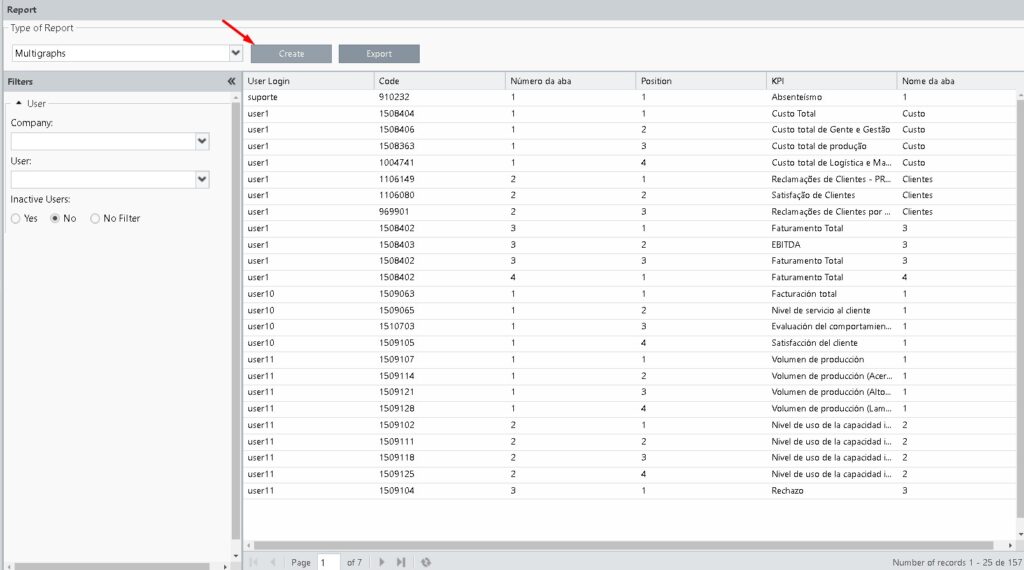The height and width of the screenshot is (570, 1024).
Task: Collapse the User filter group
Action: (19, 103)
